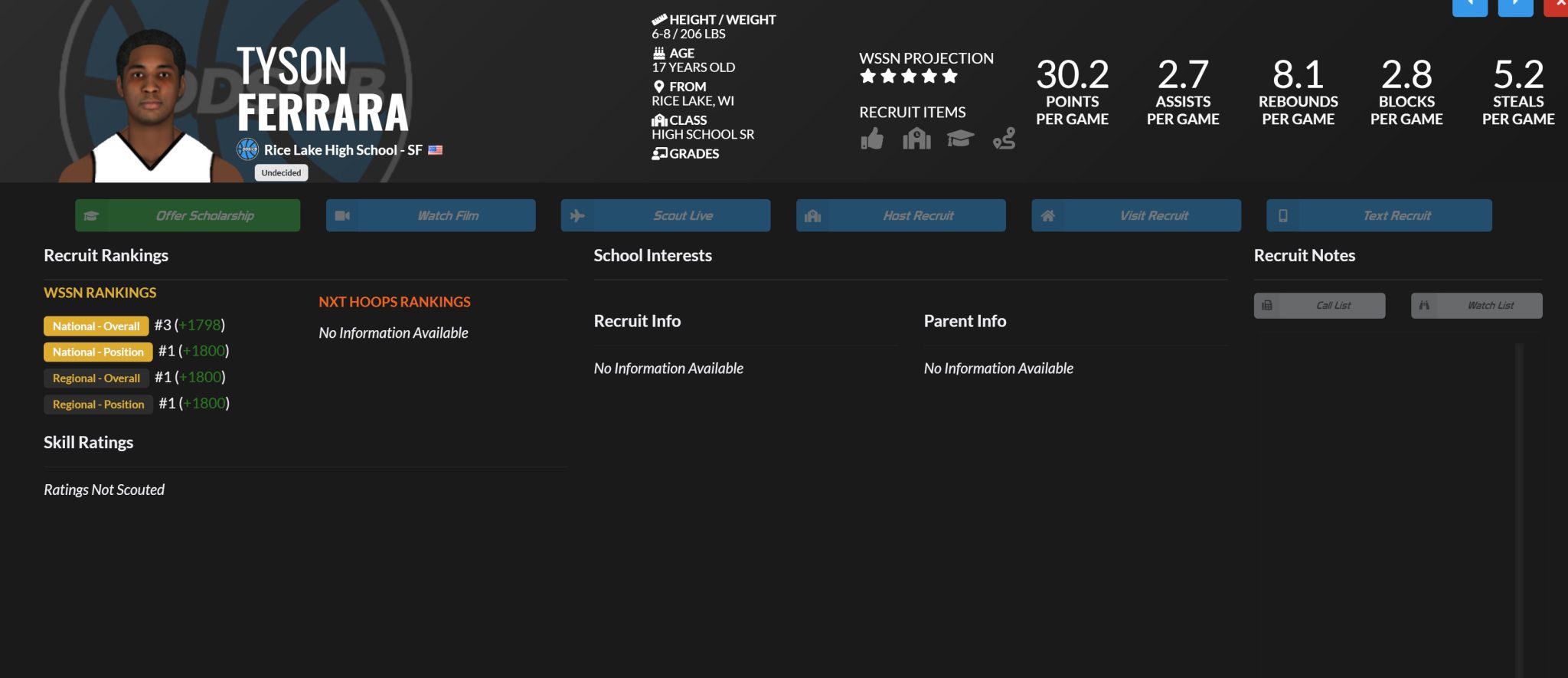Click the USA flag icon
1568x678 pixels.
[x=436, y=150]
